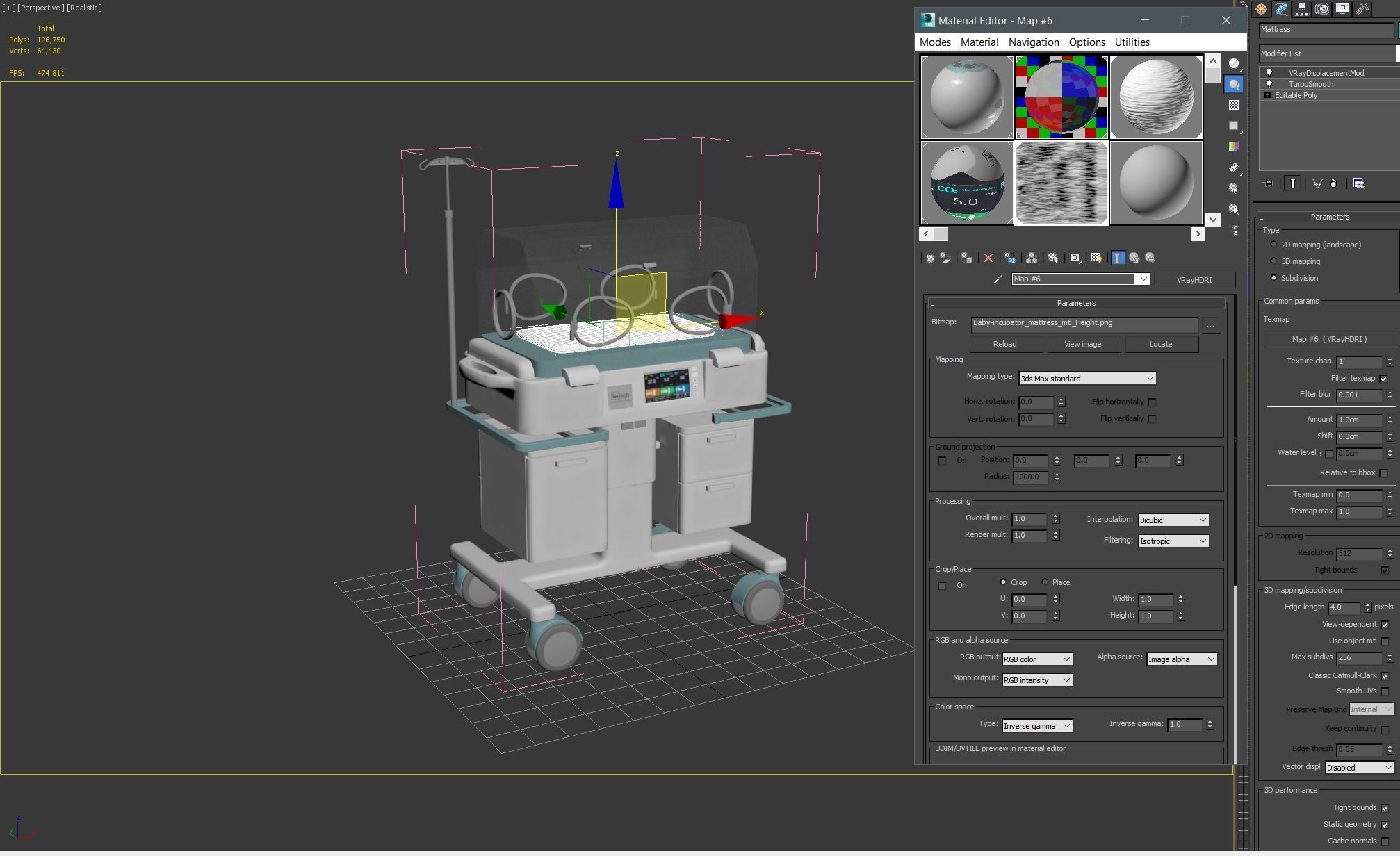Open the Mapping type dropdown

(x=1086, y=379)
